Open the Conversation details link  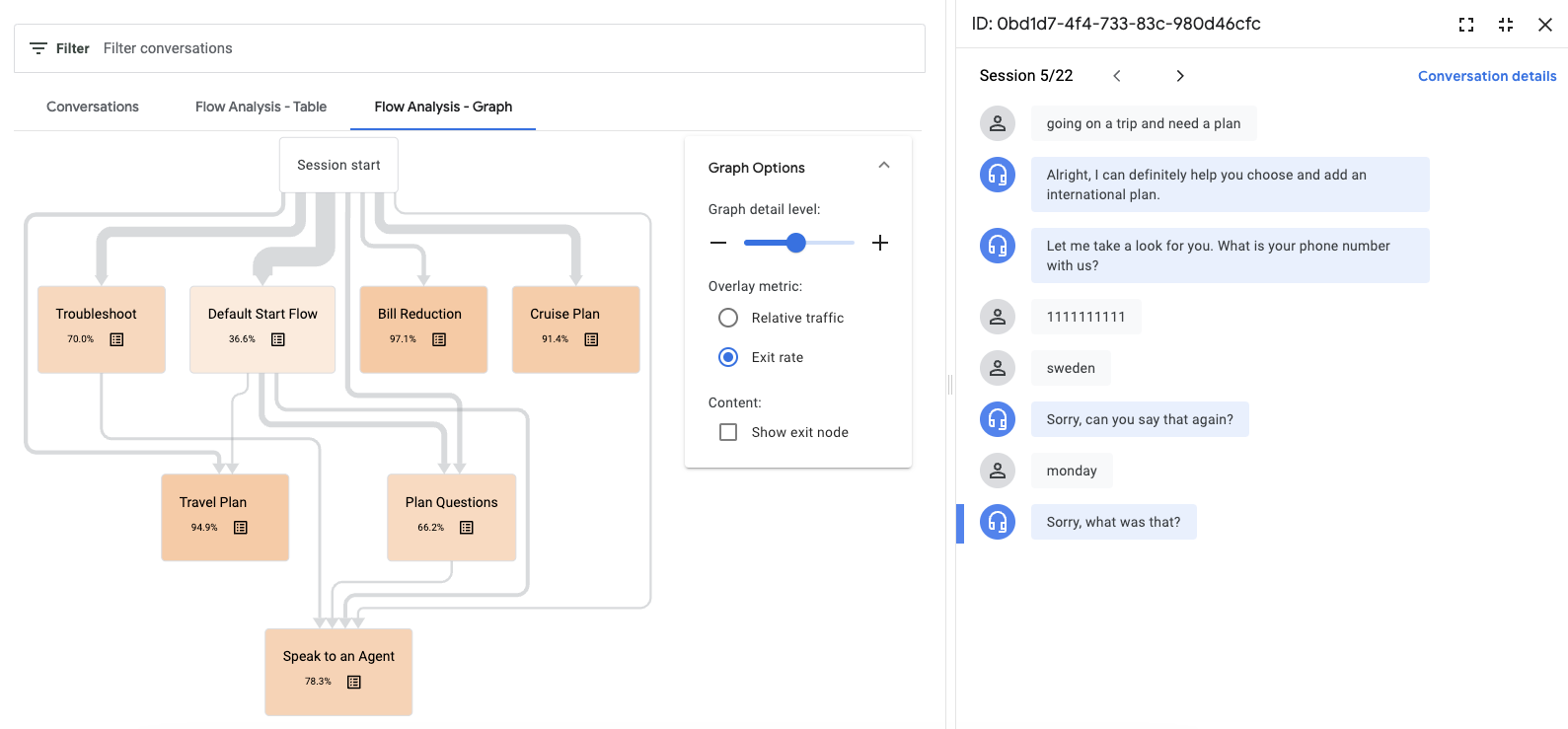[1486, 76]
